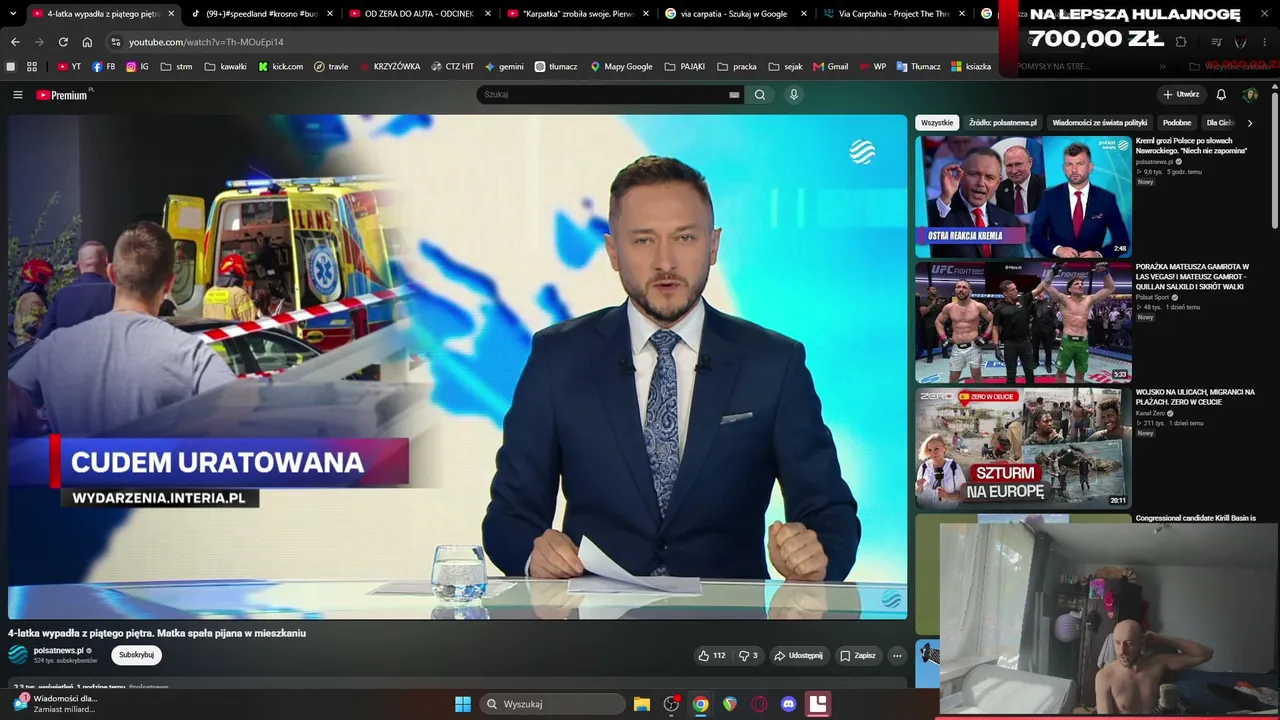Open the Porażka Mateusza Gamrota video title
Screen dimensions: 1280x720
pos(1192,277)
